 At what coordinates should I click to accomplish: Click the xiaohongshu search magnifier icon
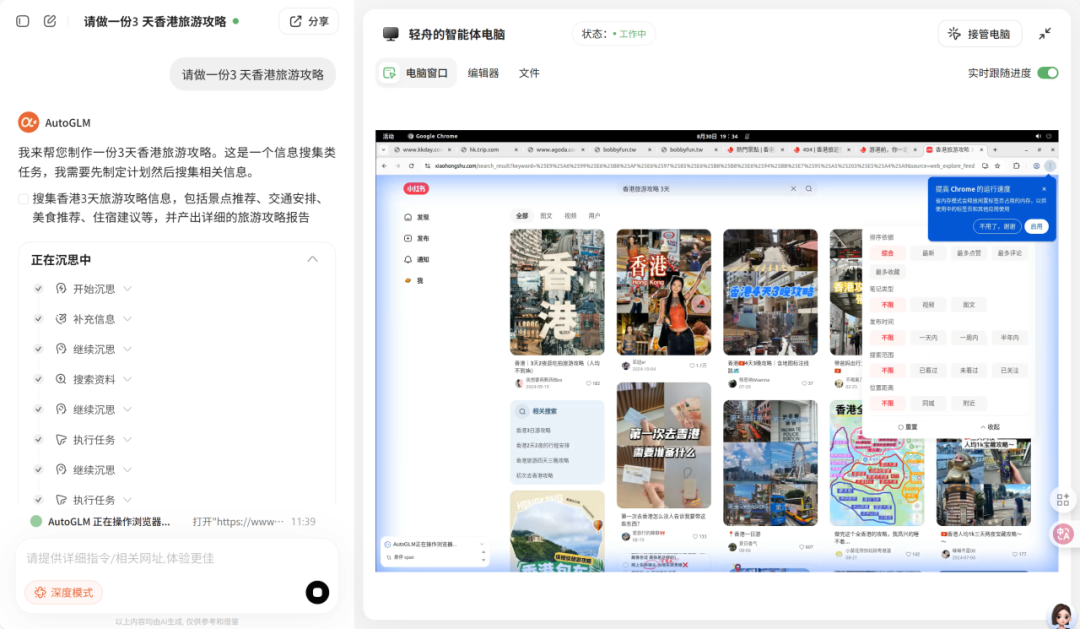(809, 189)
